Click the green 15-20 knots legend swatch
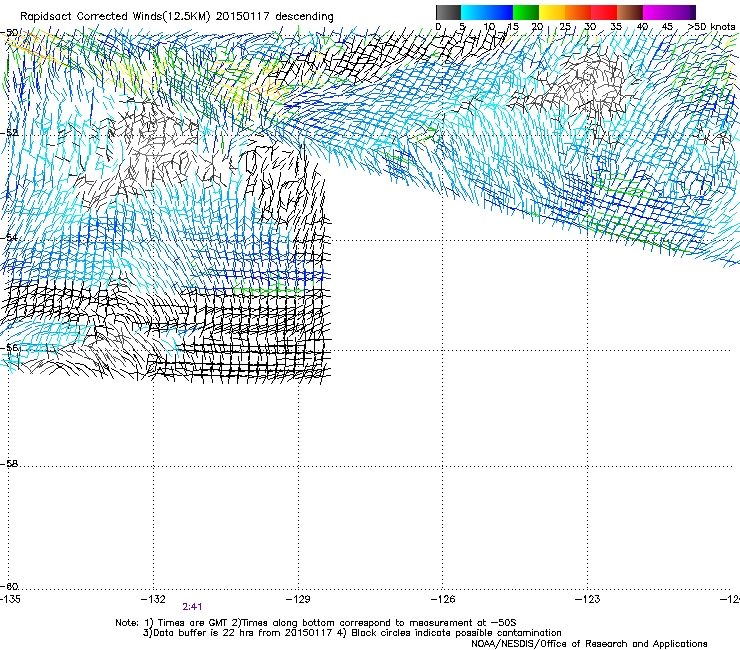Image resolution: width=740 pixels, height=650 pixels. click(x=526, y=12)
